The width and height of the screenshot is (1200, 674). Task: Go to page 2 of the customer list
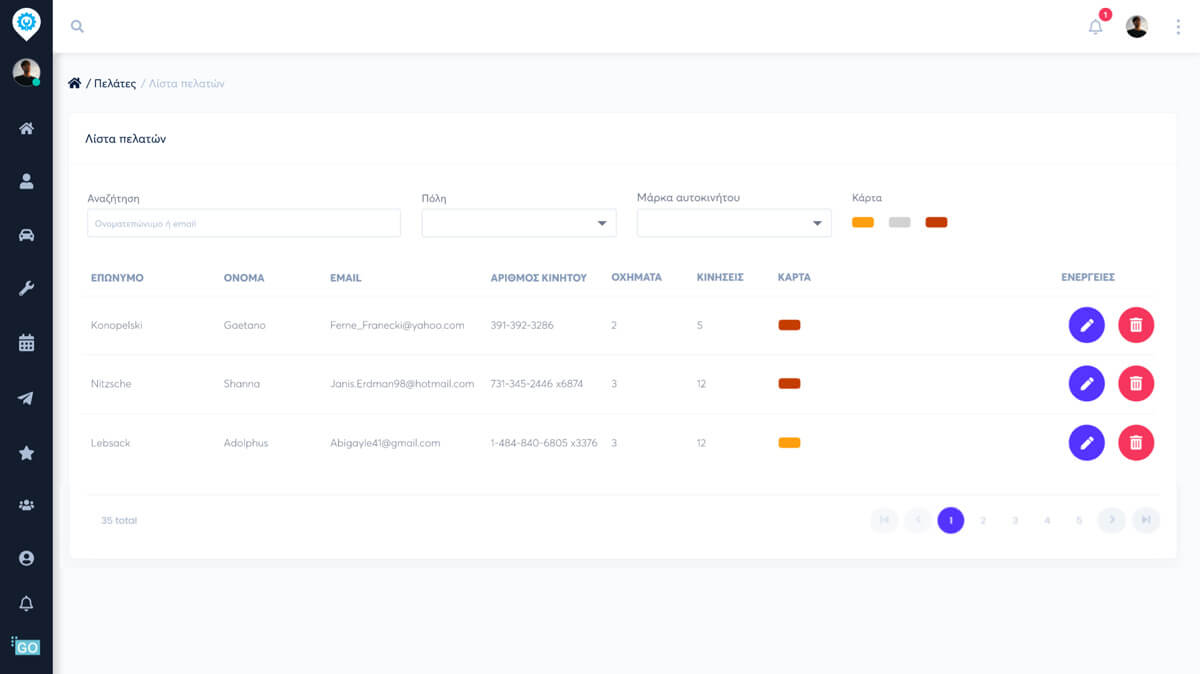[983, 520]
